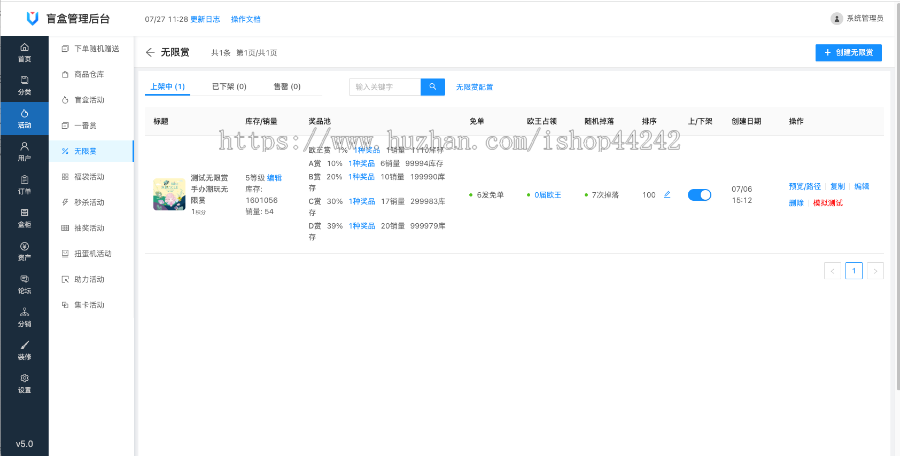
Task: Click 预览/路径 in the actions column
Action: pyautogui.click(x=805, y=187)
